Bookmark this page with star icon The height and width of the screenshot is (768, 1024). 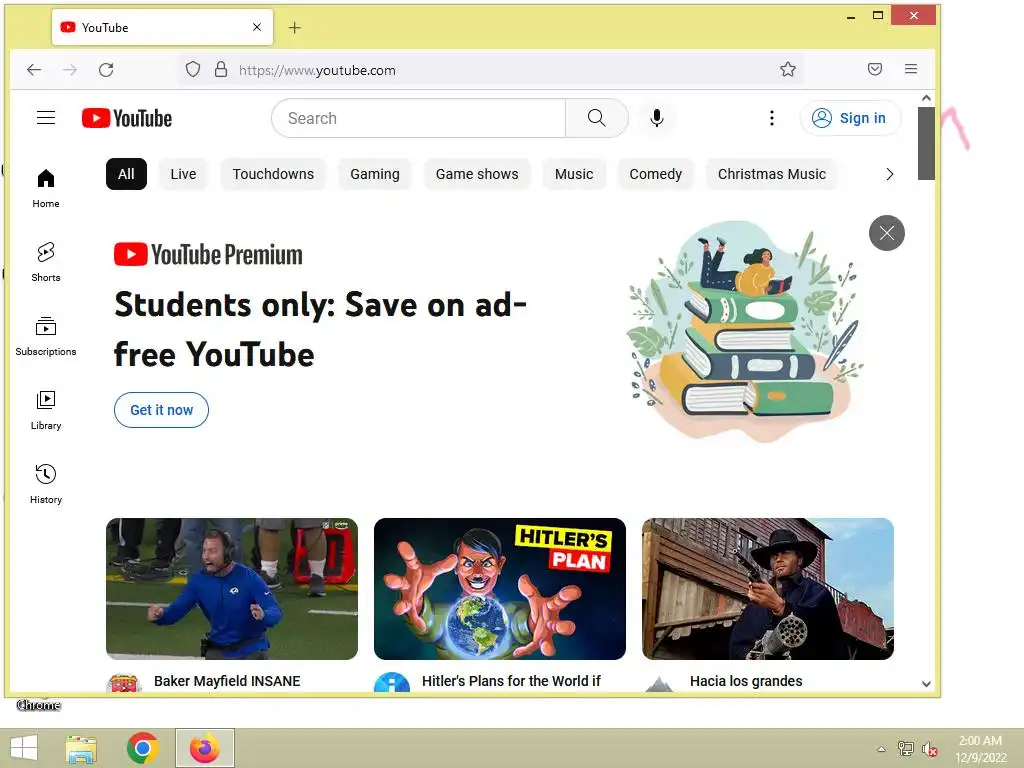[x=788, y=69]
